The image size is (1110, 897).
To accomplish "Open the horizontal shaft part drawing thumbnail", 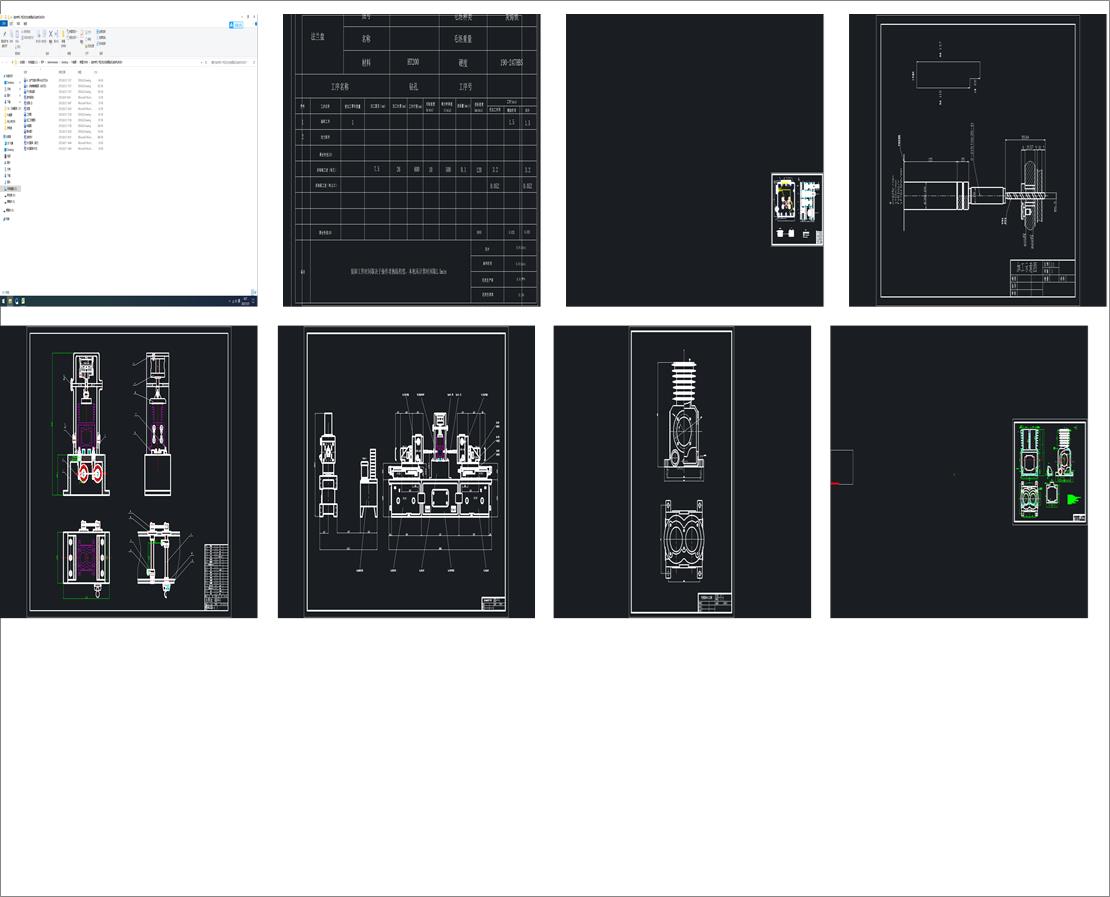I will [x=978, y=160].
